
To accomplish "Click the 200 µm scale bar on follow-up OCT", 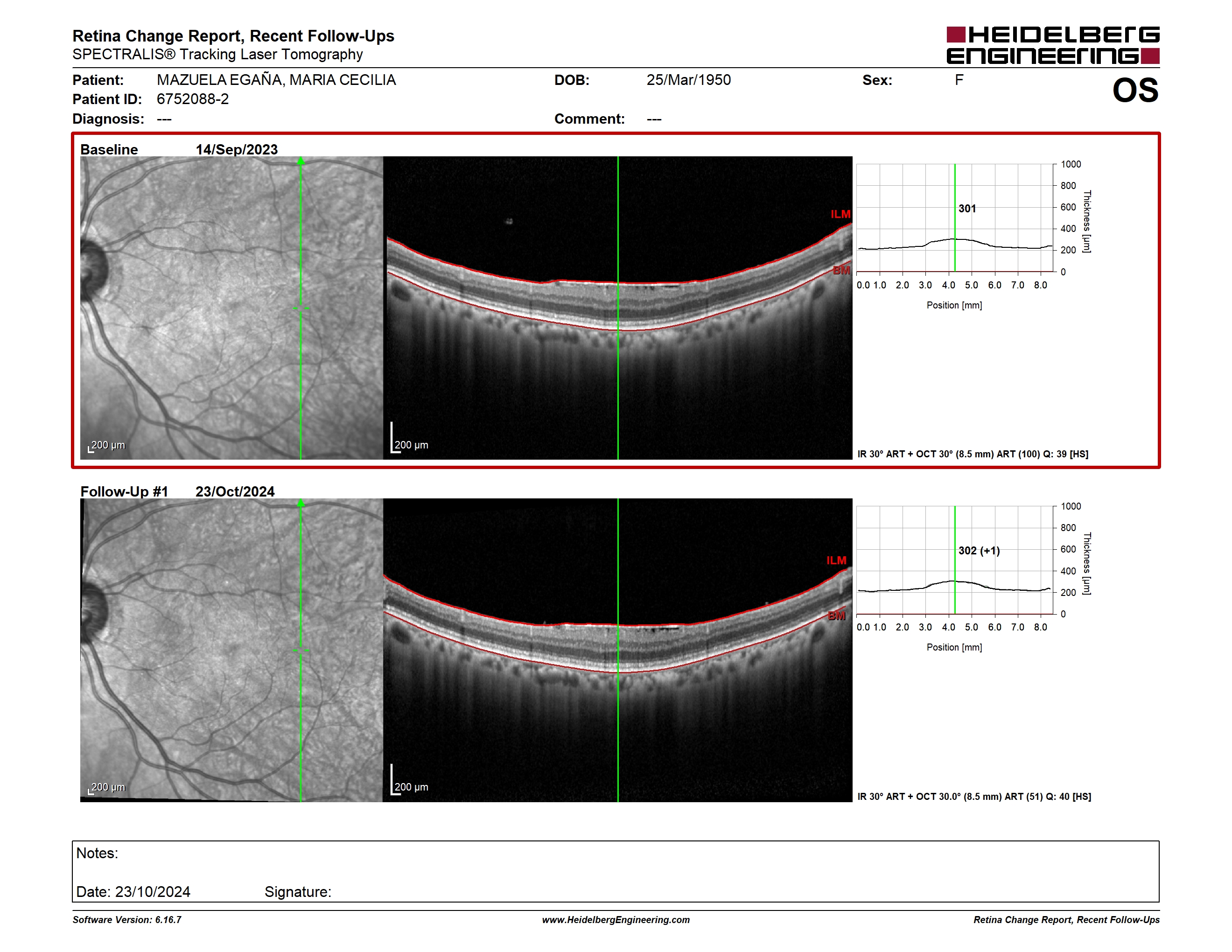I will click(410, 780).
